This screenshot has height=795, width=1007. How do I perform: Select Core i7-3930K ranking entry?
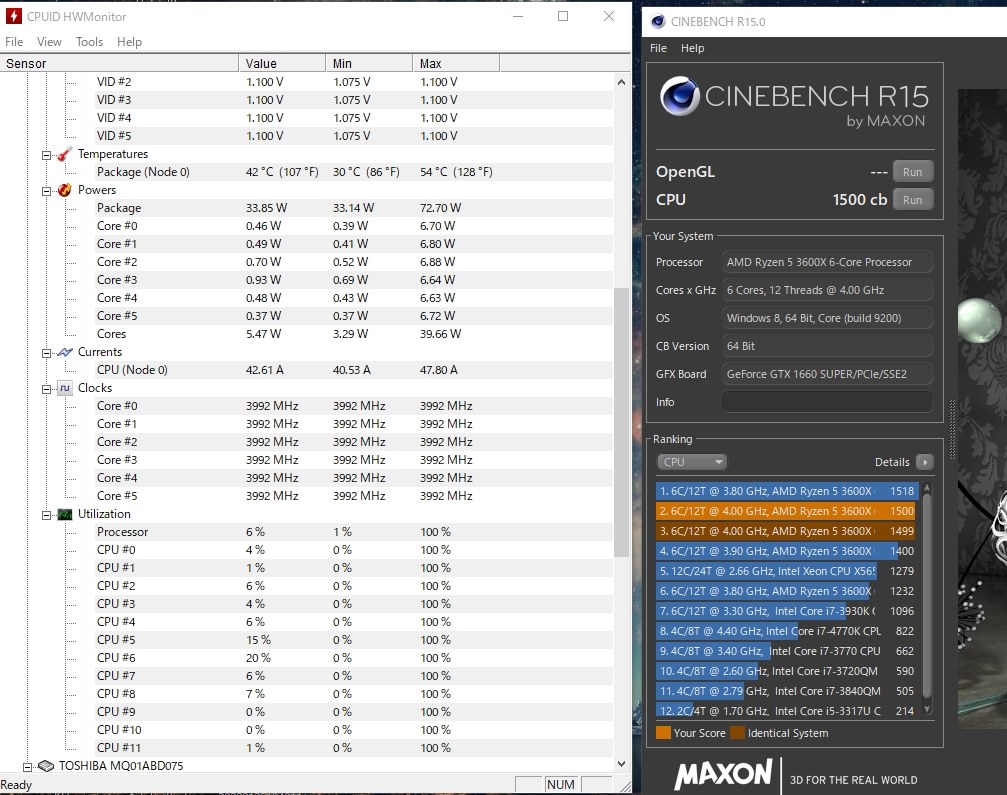(x=787, y=611)
